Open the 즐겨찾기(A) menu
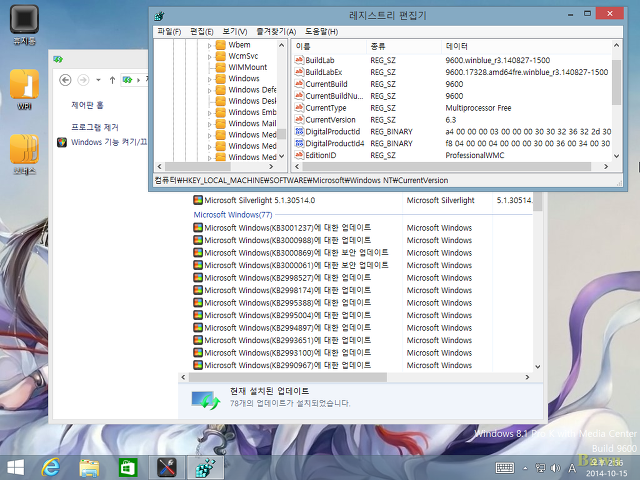The height and width of the screenshot is (480, 640). point(276,31)
